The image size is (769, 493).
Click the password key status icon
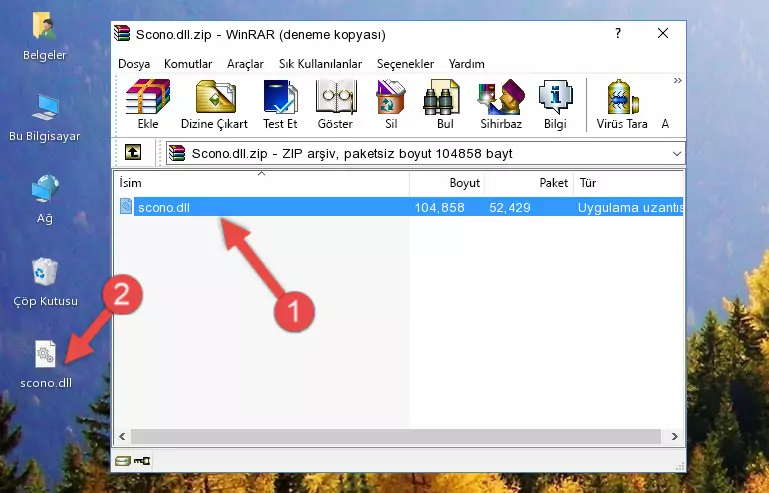tap(142, 461)
